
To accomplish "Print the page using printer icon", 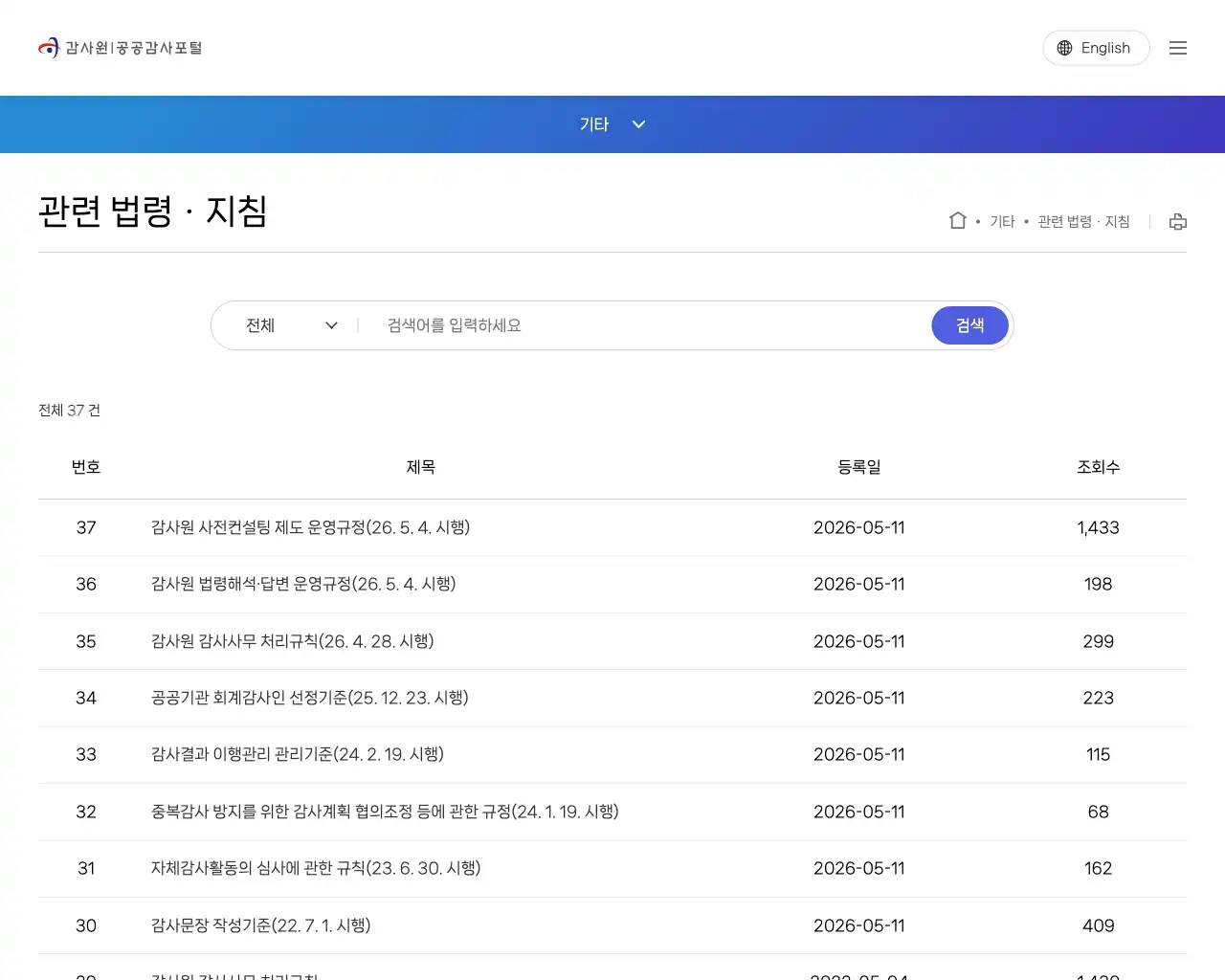I will [x=1178, y=222].
